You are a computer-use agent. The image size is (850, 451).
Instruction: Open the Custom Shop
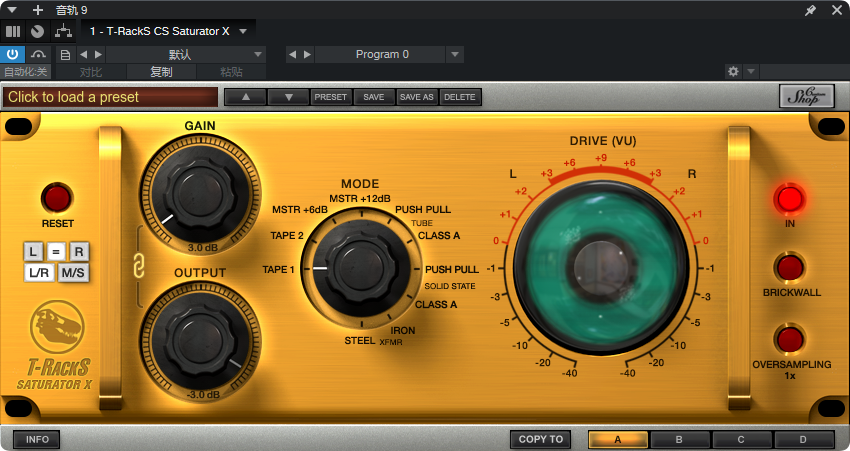coord(807,96)
